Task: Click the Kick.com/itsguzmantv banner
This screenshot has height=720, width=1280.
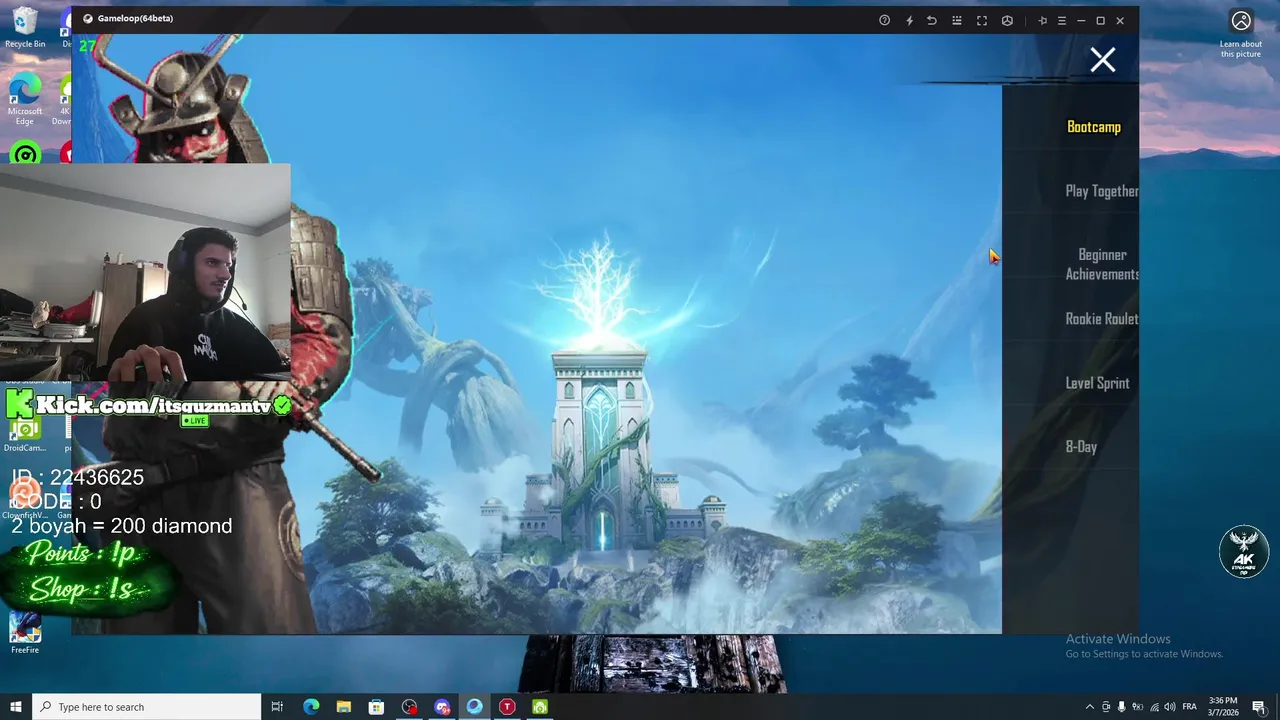Action: coord(150,405)
